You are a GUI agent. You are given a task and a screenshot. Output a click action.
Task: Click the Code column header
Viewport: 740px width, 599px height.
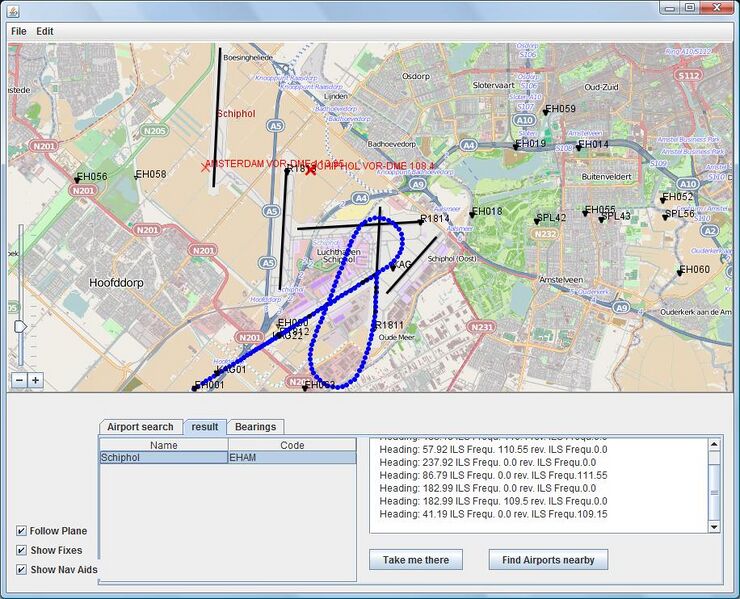point(292,445)
